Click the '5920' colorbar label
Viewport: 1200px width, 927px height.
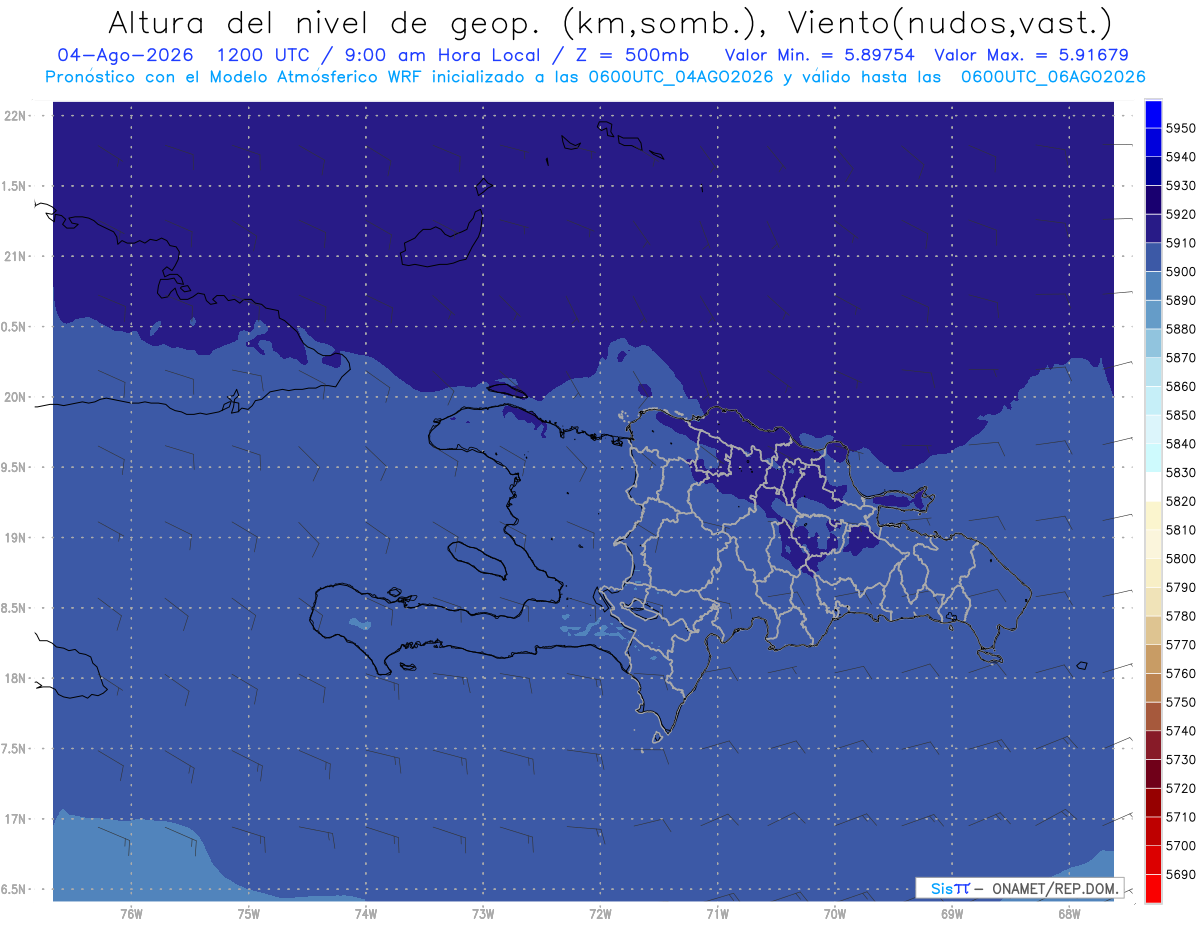coord(1180,214)
